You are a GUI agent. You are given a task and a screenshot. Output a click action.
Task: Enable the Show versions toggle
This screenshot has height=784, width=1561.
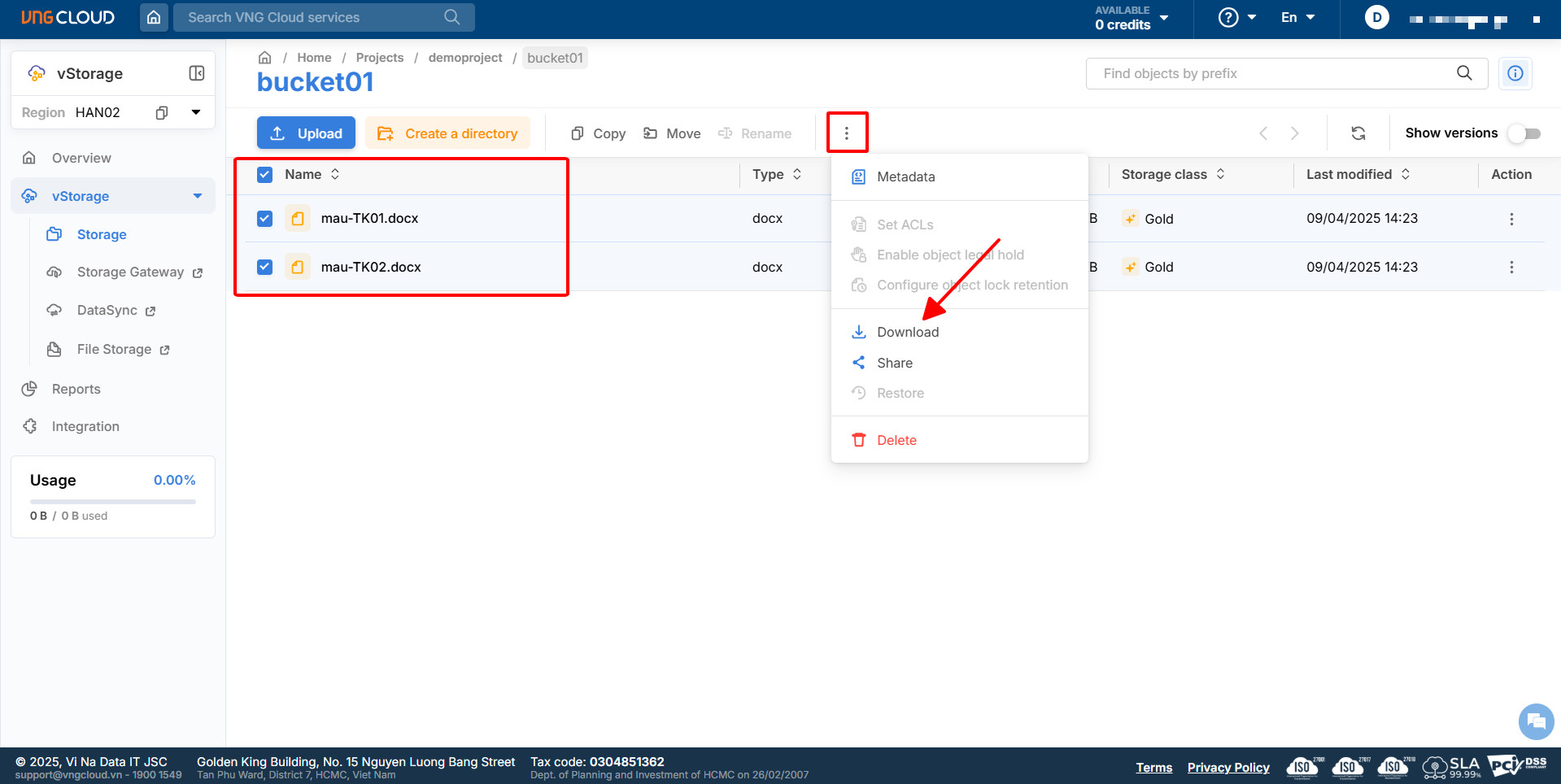[1524, 133]
